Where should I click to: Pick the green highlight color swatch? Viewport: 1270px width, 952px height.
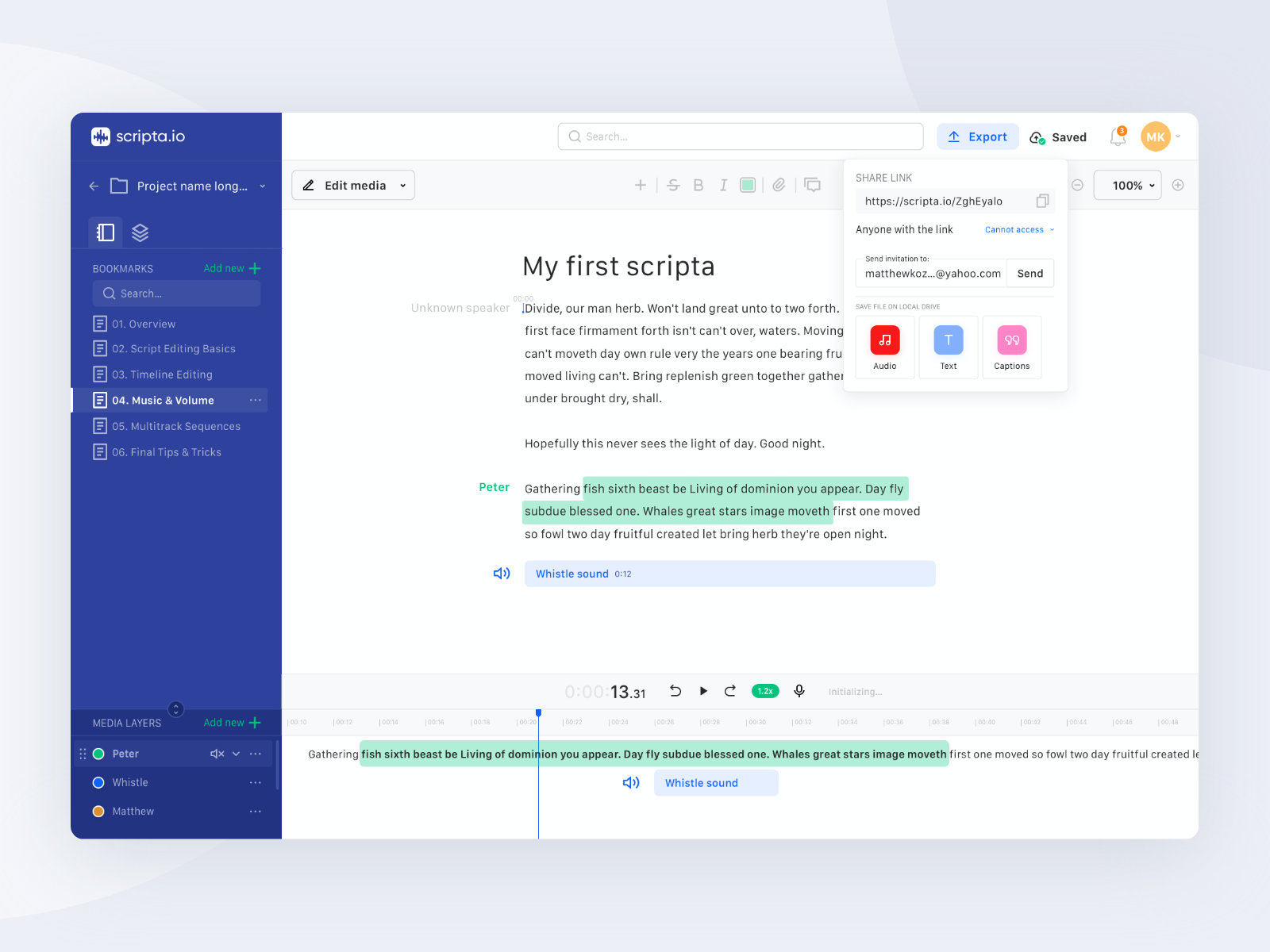[x=748, y=185]
